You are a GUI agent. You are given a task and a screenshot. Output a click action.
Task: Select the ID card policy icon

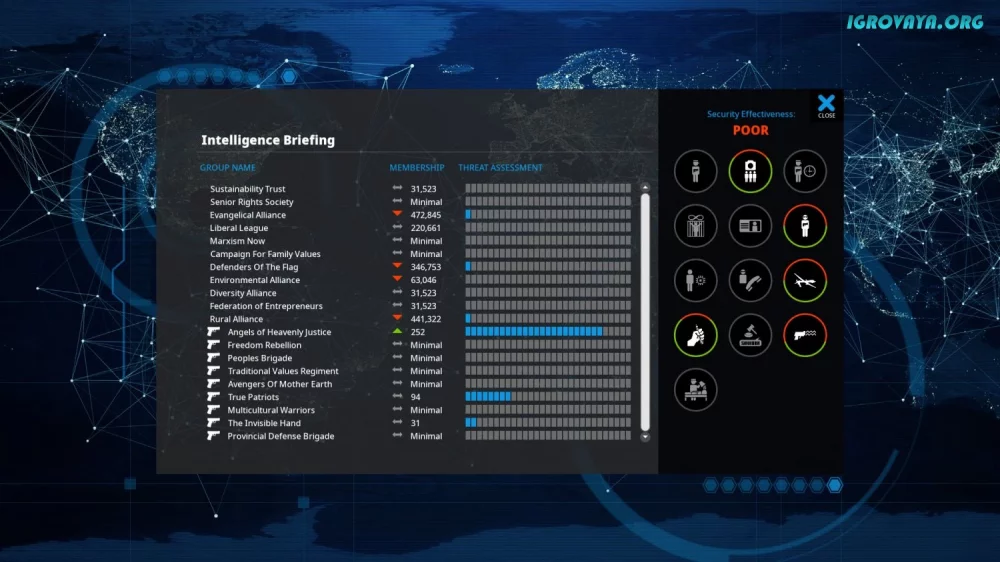pyautogui.click(x=750, y=226)
